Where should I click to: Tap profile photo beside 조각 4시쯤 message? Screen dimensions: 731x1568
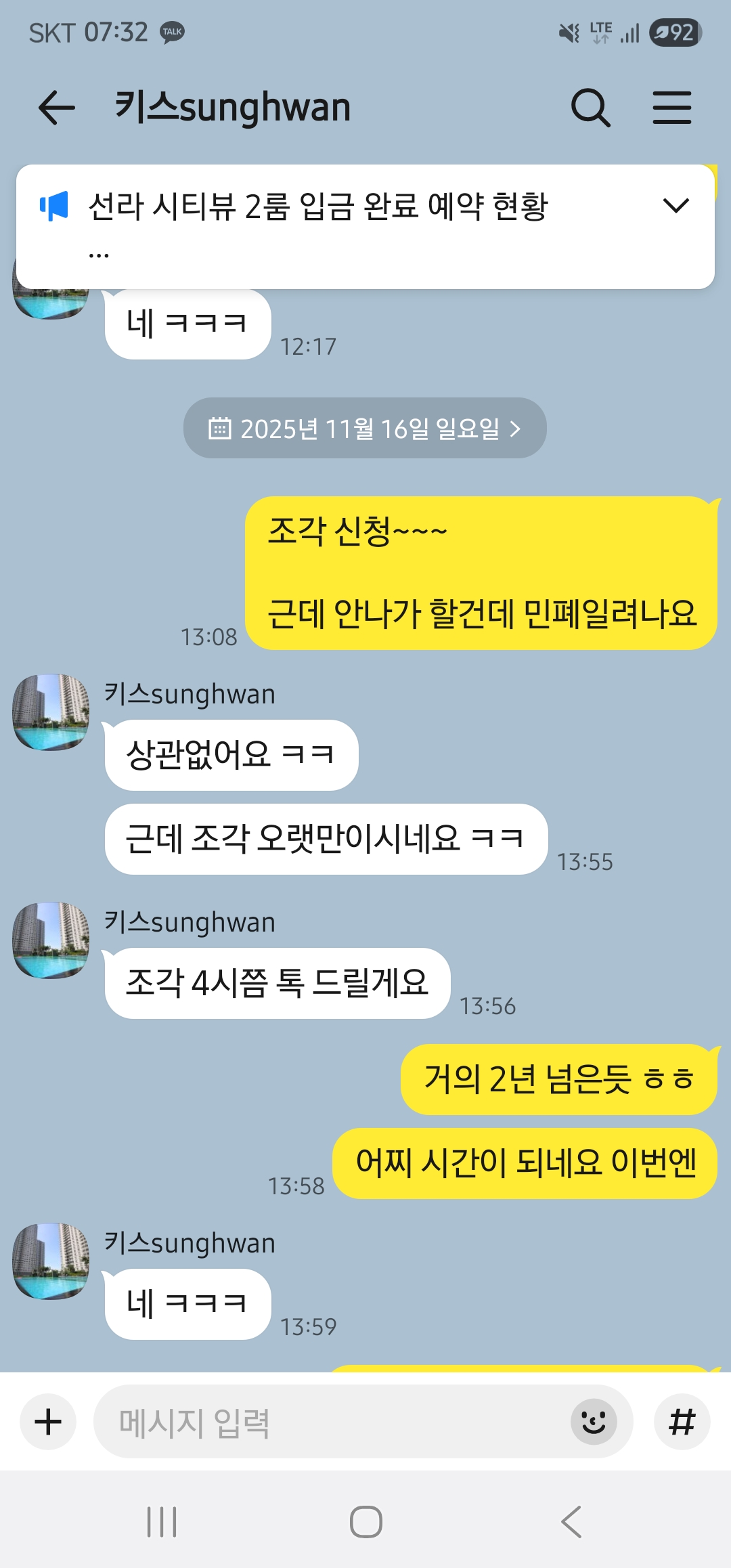point(51,940)
